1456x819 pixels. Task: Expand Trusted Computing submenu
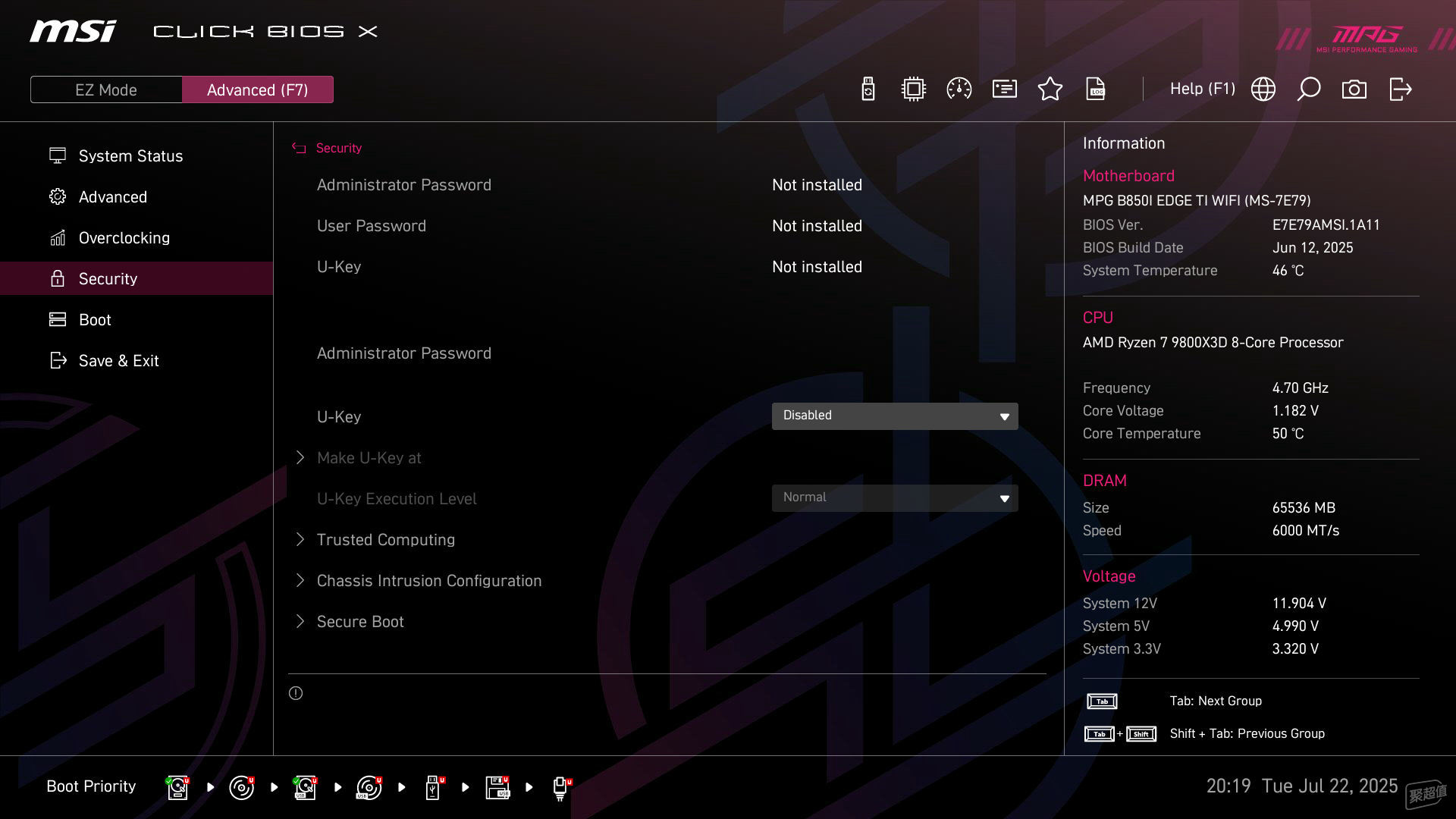pyautogui.click(x=385, y=539)
